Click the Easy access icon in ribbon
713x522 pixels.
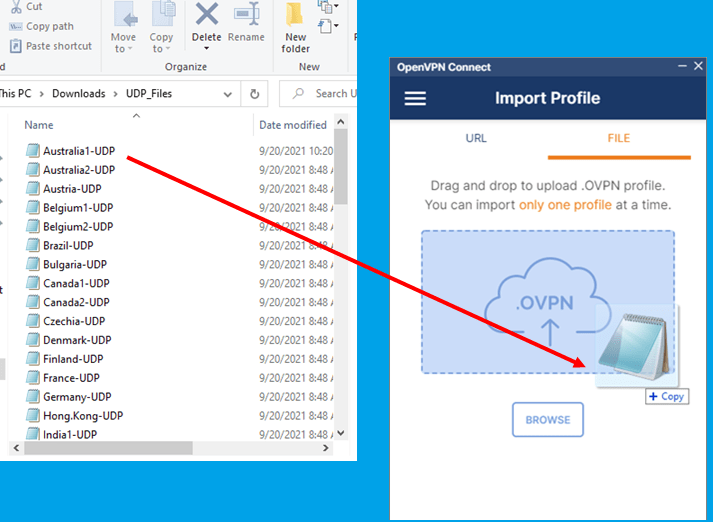tap(325, 26)
